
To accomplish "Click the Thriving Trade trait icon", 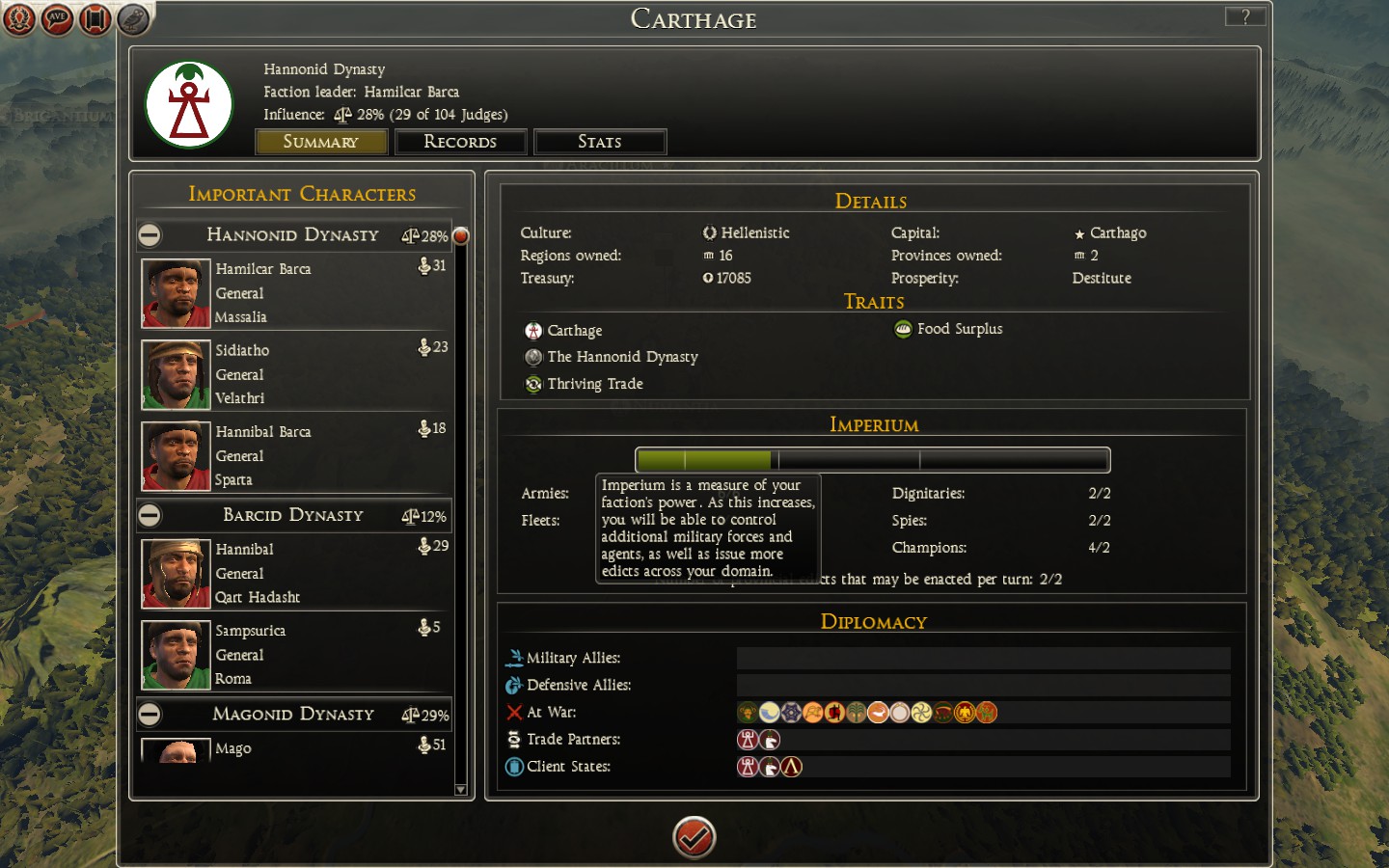I will point(533,384).
